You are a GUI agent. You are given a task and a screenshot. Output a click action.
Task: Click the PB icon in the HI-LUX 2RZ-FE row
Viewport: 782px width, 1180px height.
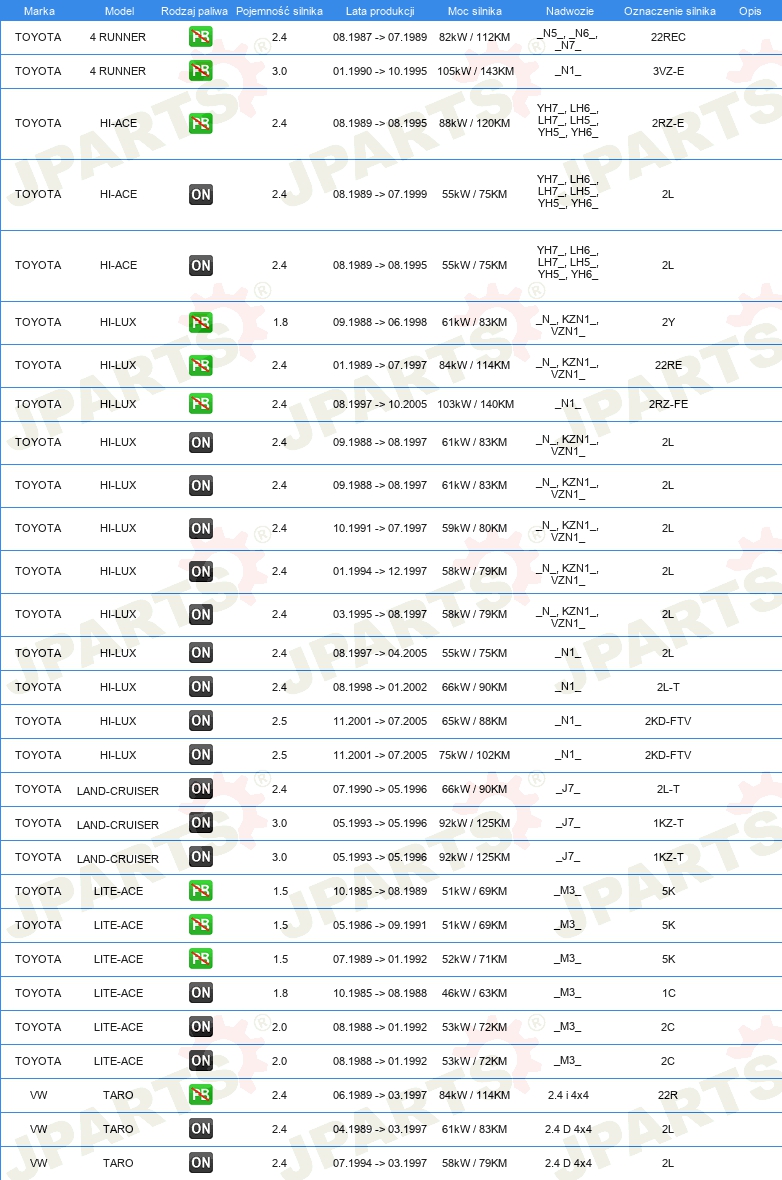point(200,404)
